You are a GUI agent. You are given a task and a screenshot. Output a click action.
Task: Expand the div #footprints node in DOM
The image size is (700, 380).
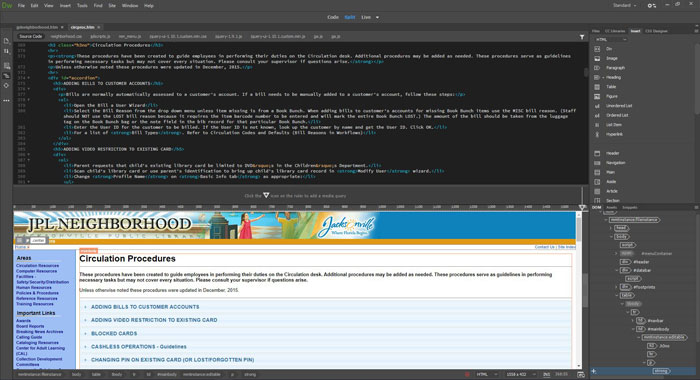617,287
